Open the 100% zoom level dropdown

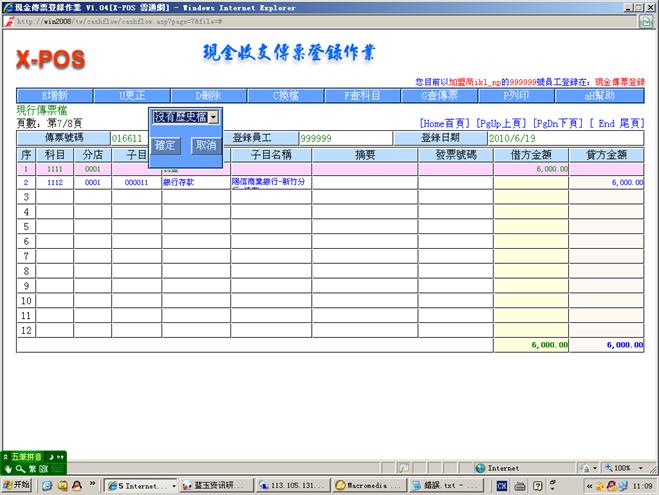coord(628,467)
